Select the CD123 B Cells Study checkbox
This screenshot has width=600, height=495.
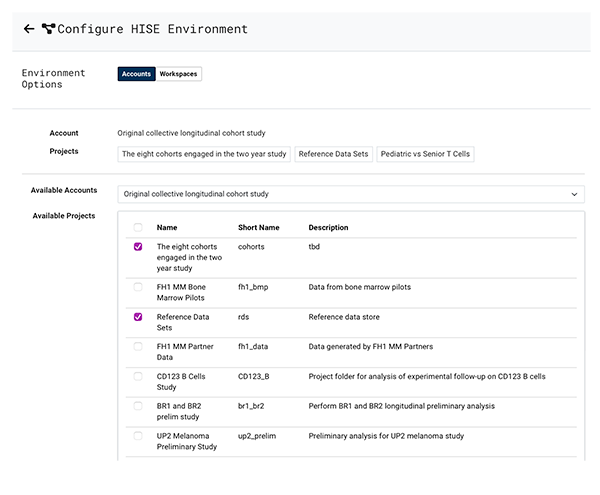click(138, 376)
